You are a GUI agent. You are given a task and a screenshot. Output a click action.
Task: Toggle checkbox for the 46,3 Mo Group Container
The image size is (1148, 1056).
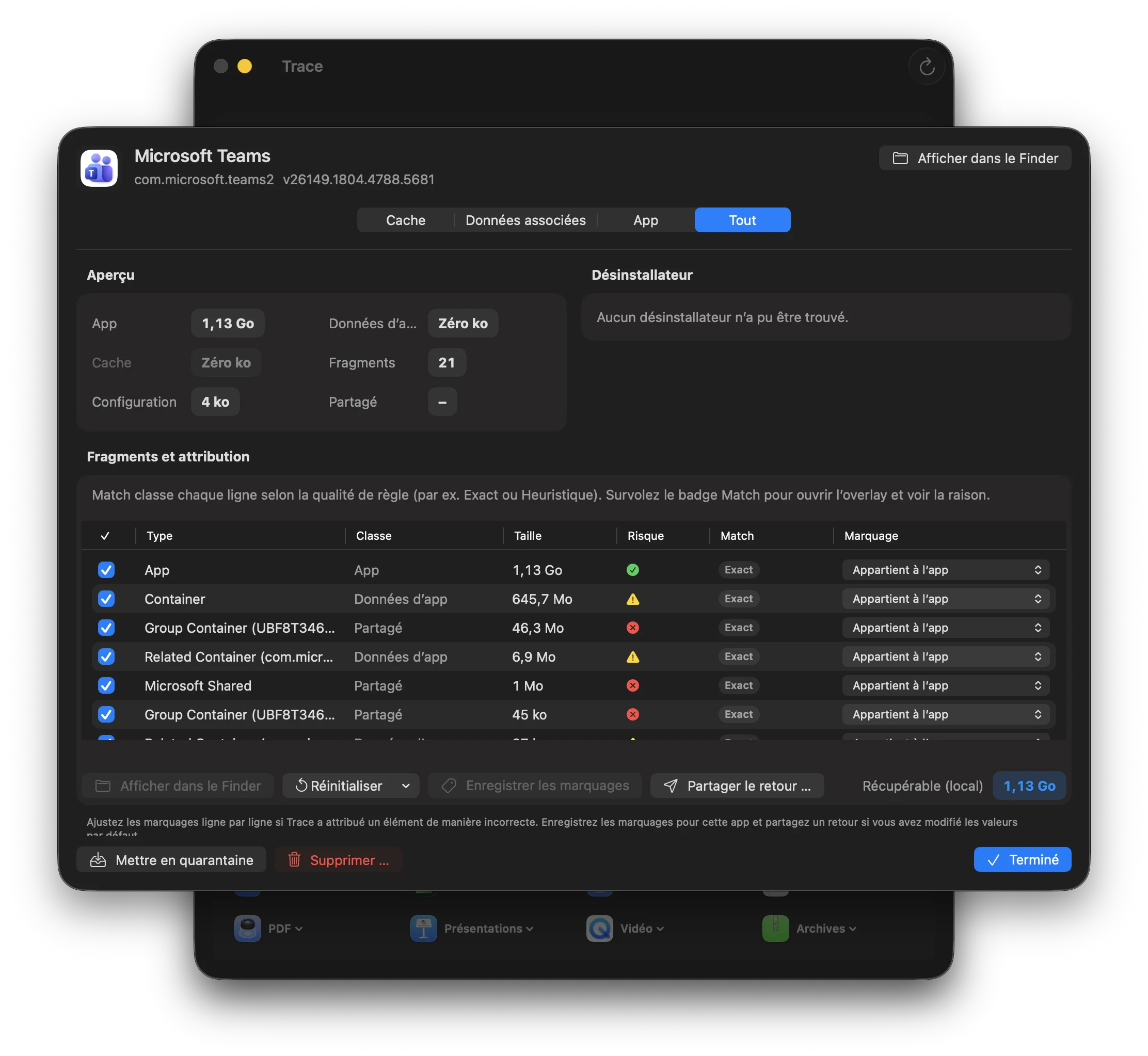point(106,628)
